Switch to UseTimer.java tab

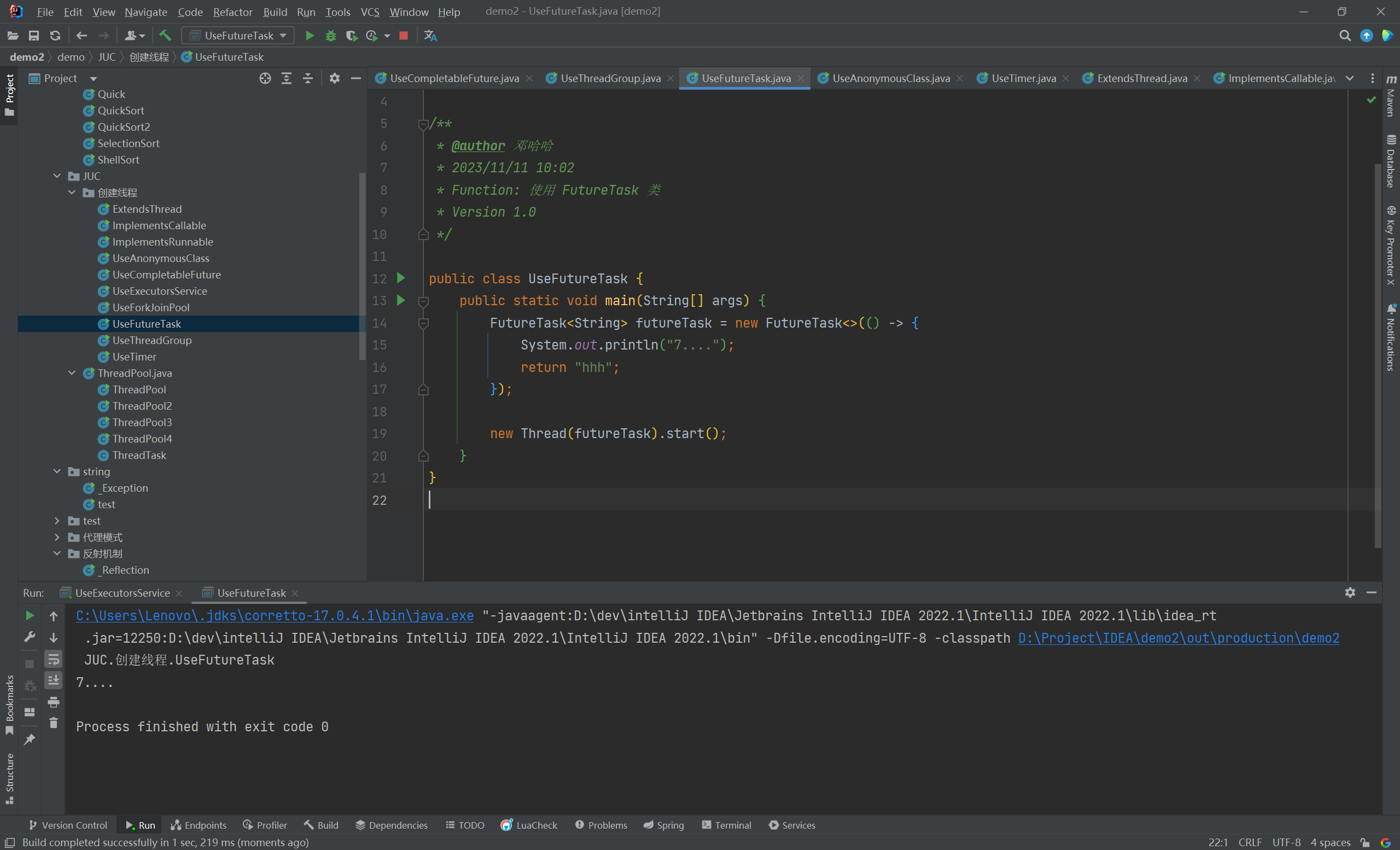coord(1023,78)
